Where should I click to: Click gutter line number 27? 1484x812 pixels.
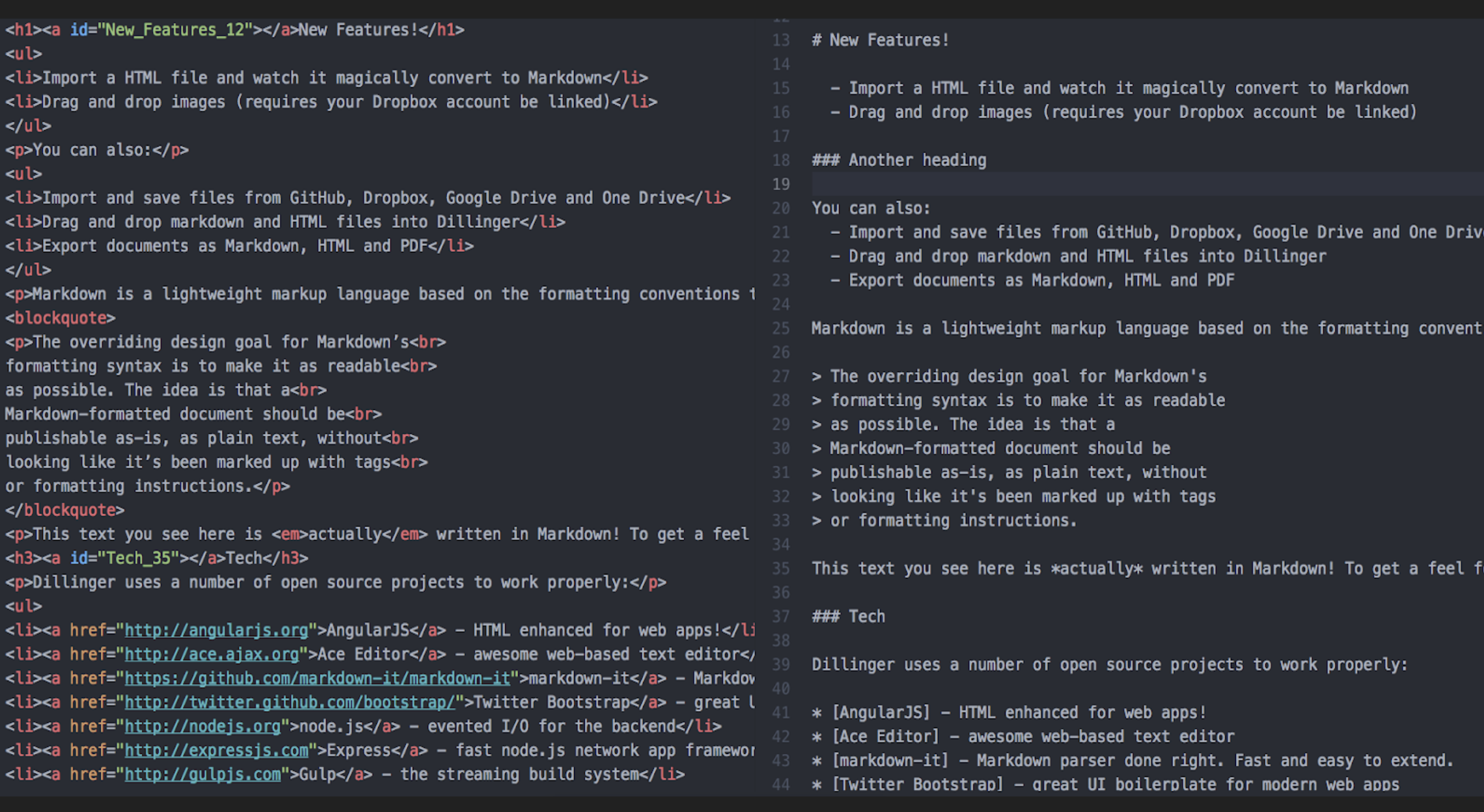pyautogui.click(x=780, y=377)
